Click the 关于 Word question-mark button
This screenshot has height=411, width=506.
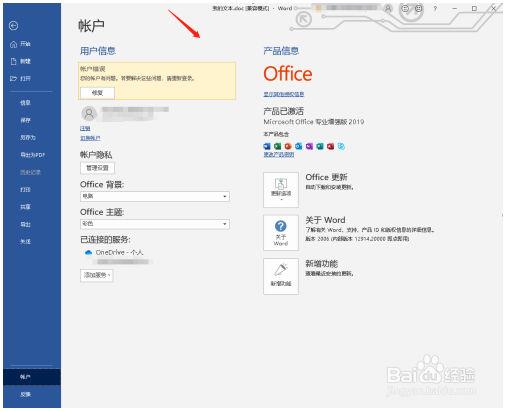click(x=281, y=233)
